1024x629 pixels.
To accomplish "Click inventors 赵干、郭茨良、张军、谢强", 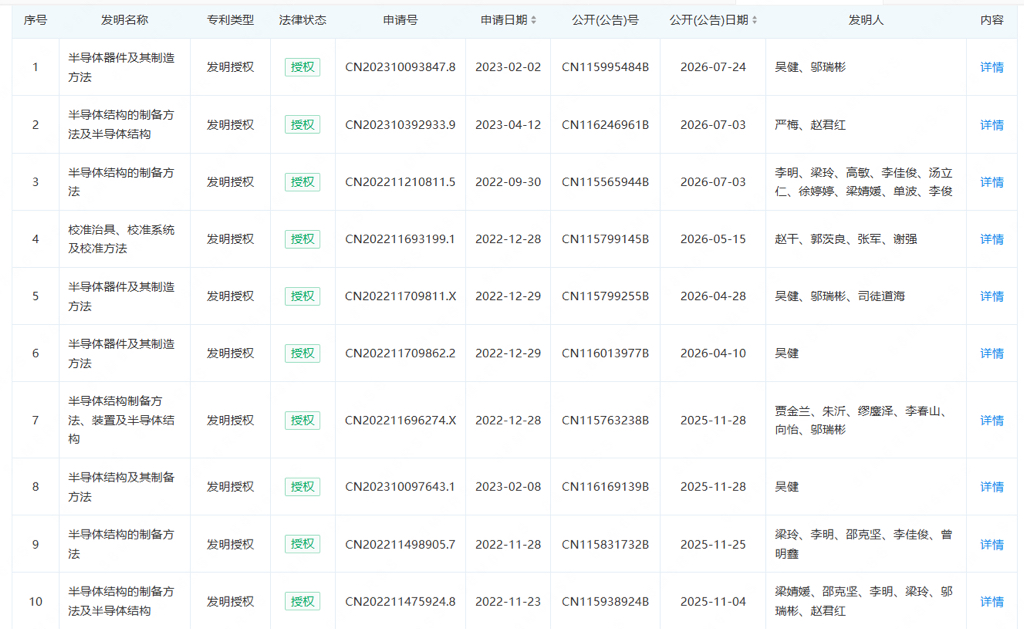I will pyautogui.click(x=846, y=239).
